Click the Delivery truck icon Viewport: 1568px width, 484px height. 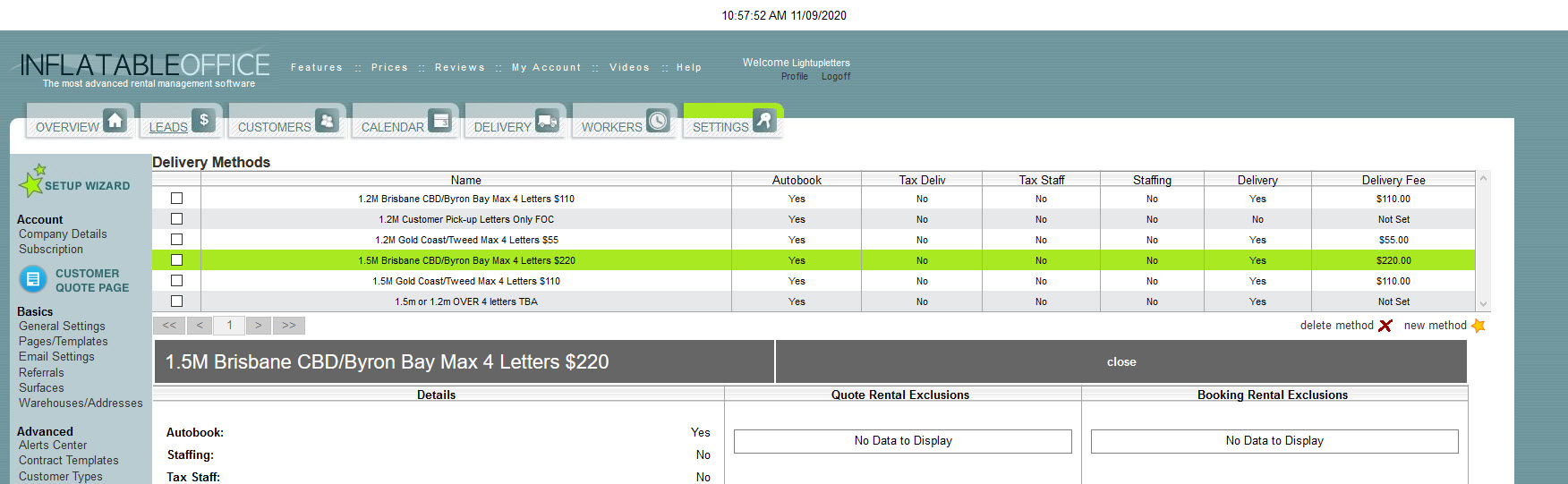point(547,121)
